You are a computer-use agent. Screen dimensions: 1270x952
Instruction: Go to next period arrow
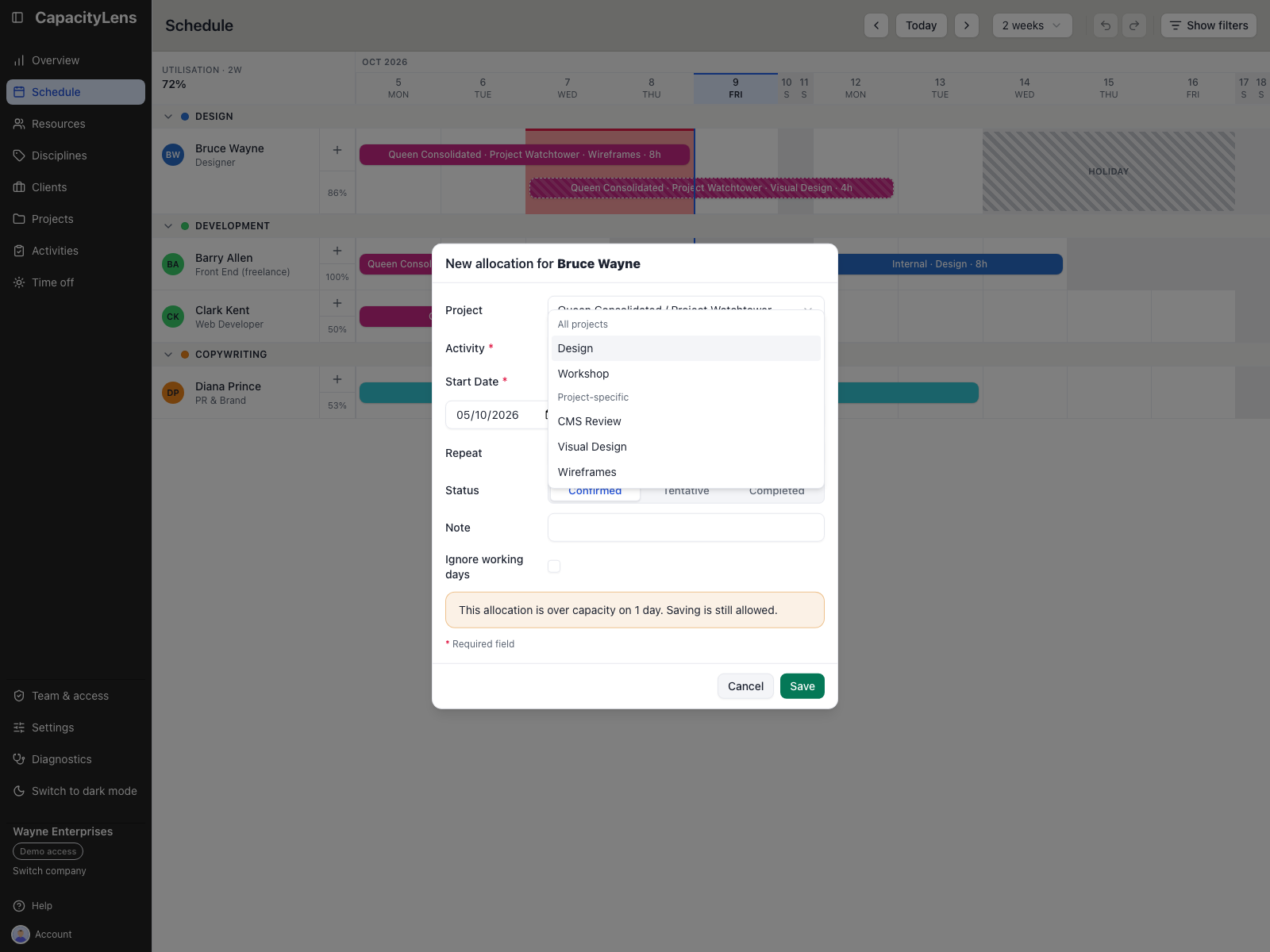click(967, 25)
